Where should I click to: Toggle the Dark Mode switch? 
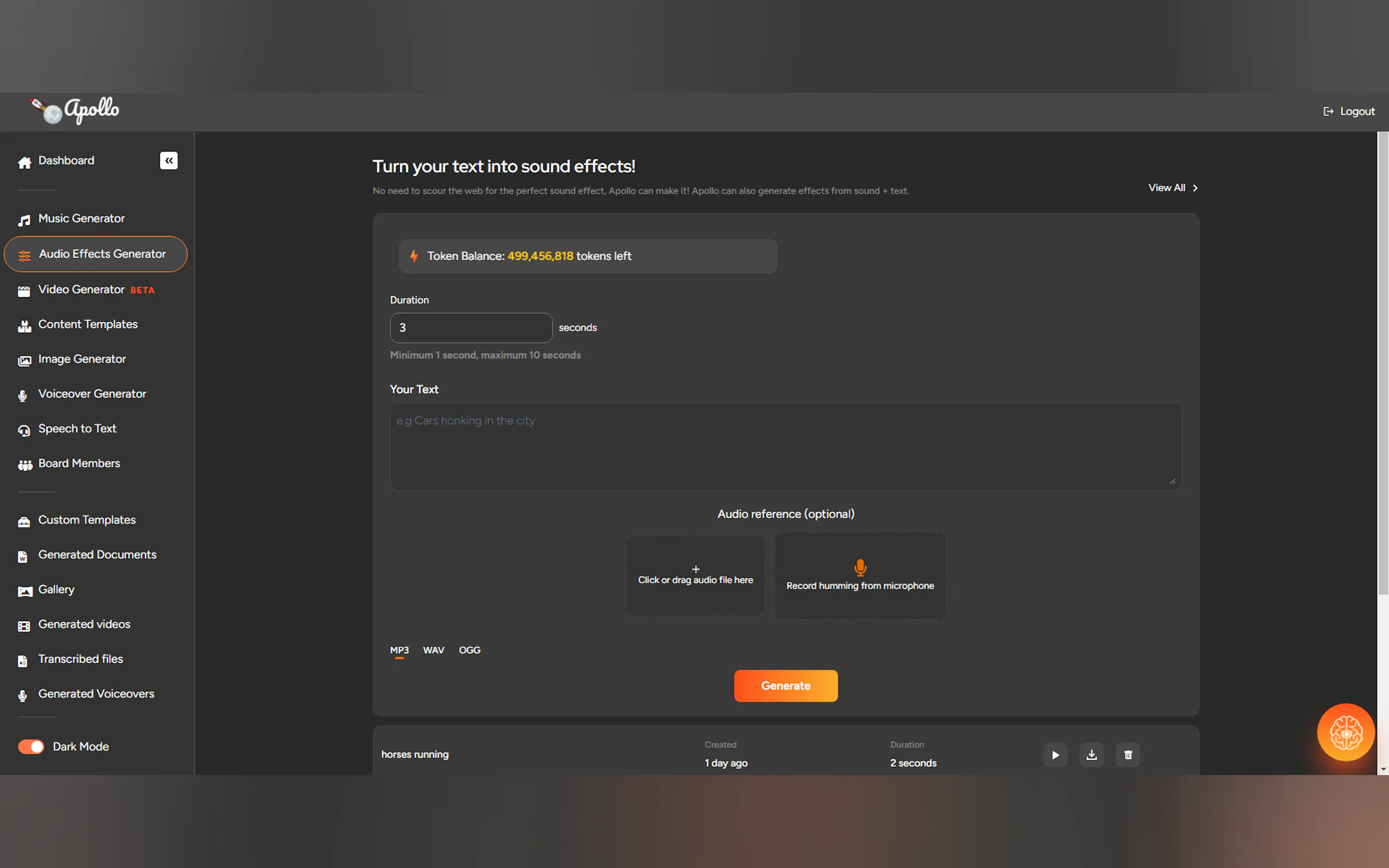coord(31,746)
